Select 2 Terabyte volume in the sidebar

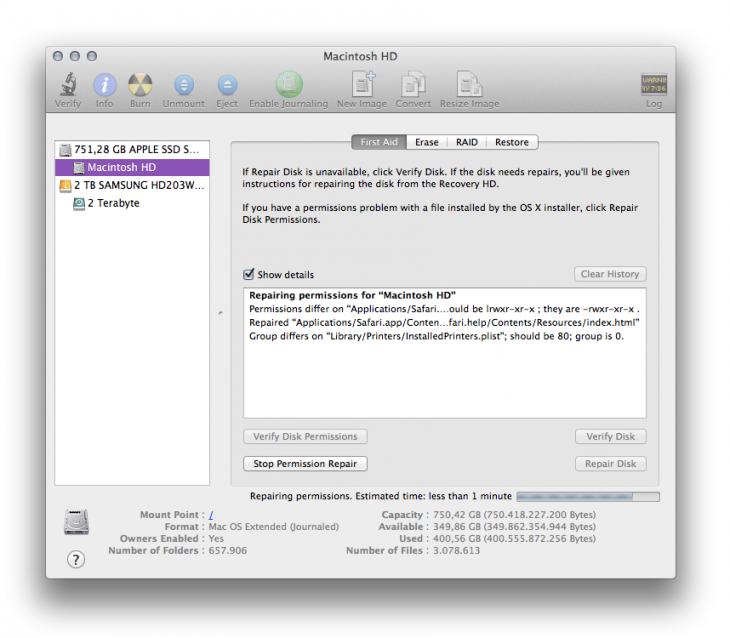132,204
